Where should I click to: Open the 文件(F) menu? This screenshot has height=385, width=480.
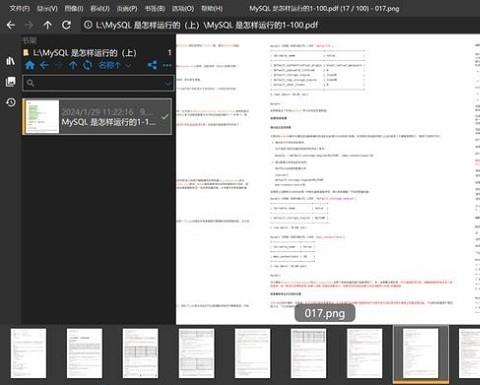point(19,8)
